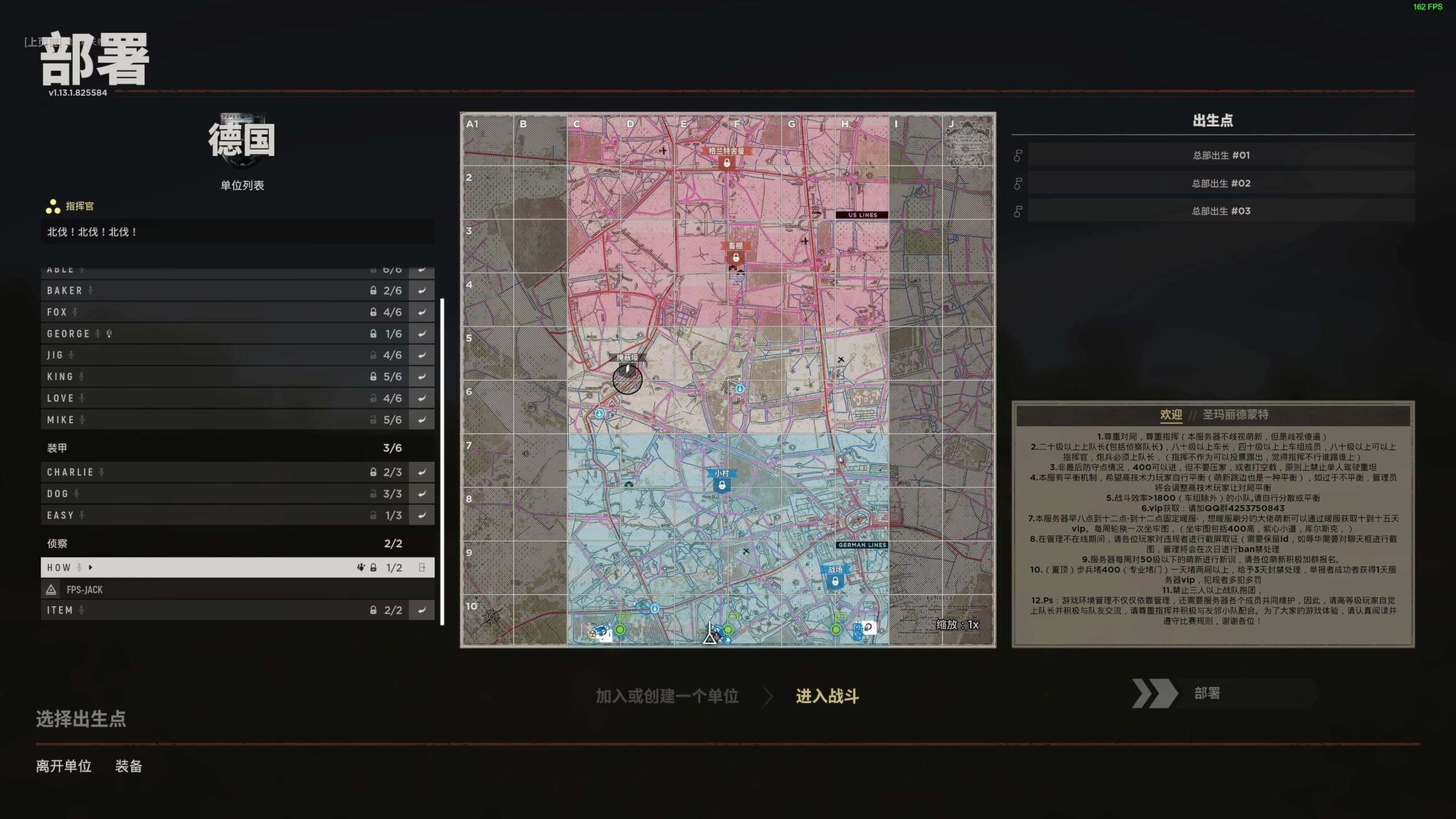
Task: Expand the 侦察 recon unit section
Action: [x=57, y=544]
